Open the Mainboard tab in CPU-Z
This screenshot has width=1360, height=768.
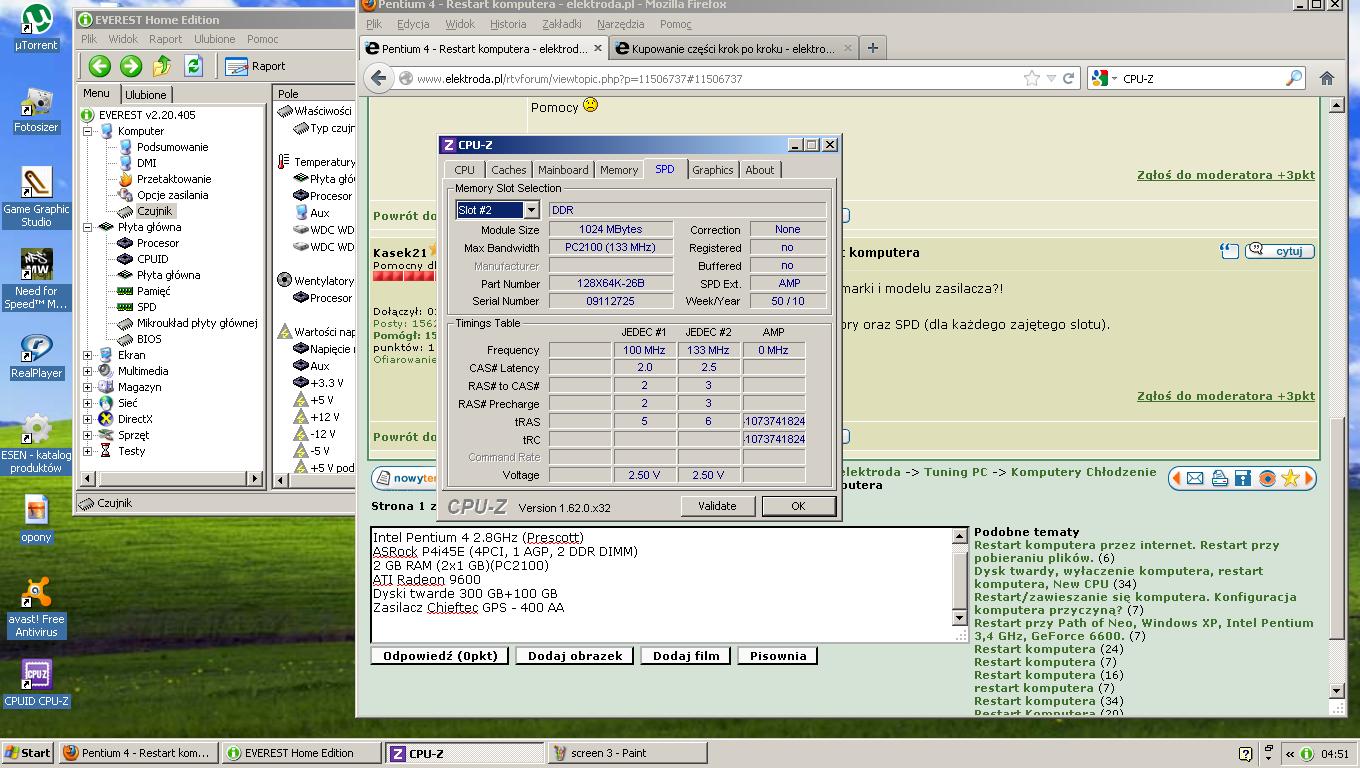click(x=563, y=170)
